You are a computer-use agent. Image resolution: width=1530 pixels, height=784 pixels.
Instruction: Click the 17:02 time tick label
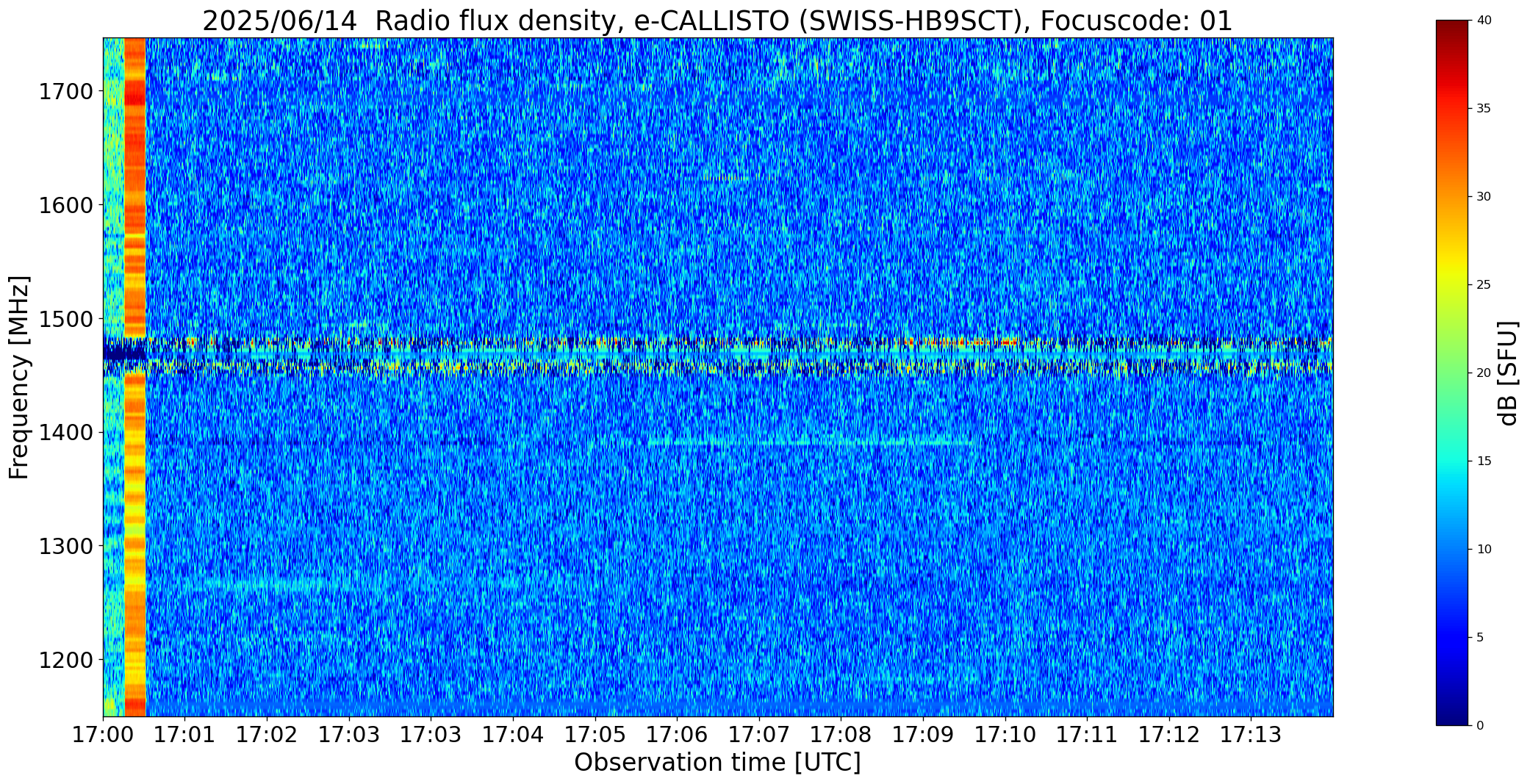[267, 735]
